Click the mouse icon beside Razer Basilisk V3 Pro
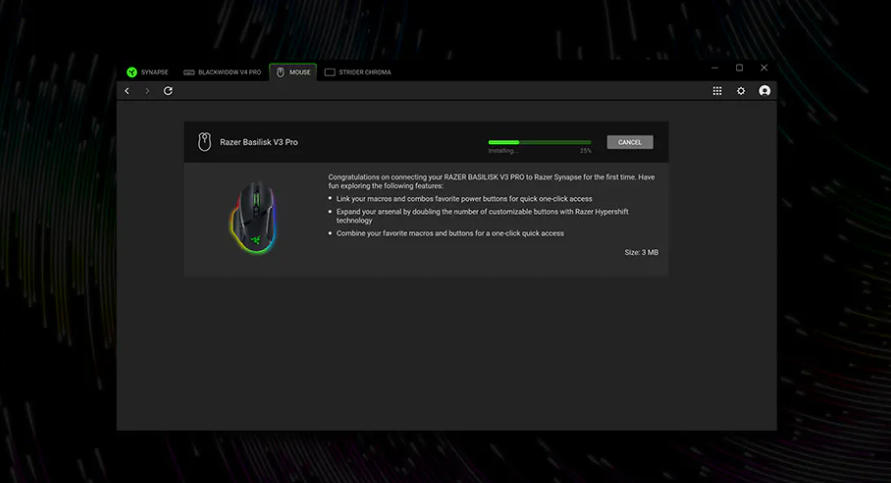891x483 pixels. (x=204, y=142)
